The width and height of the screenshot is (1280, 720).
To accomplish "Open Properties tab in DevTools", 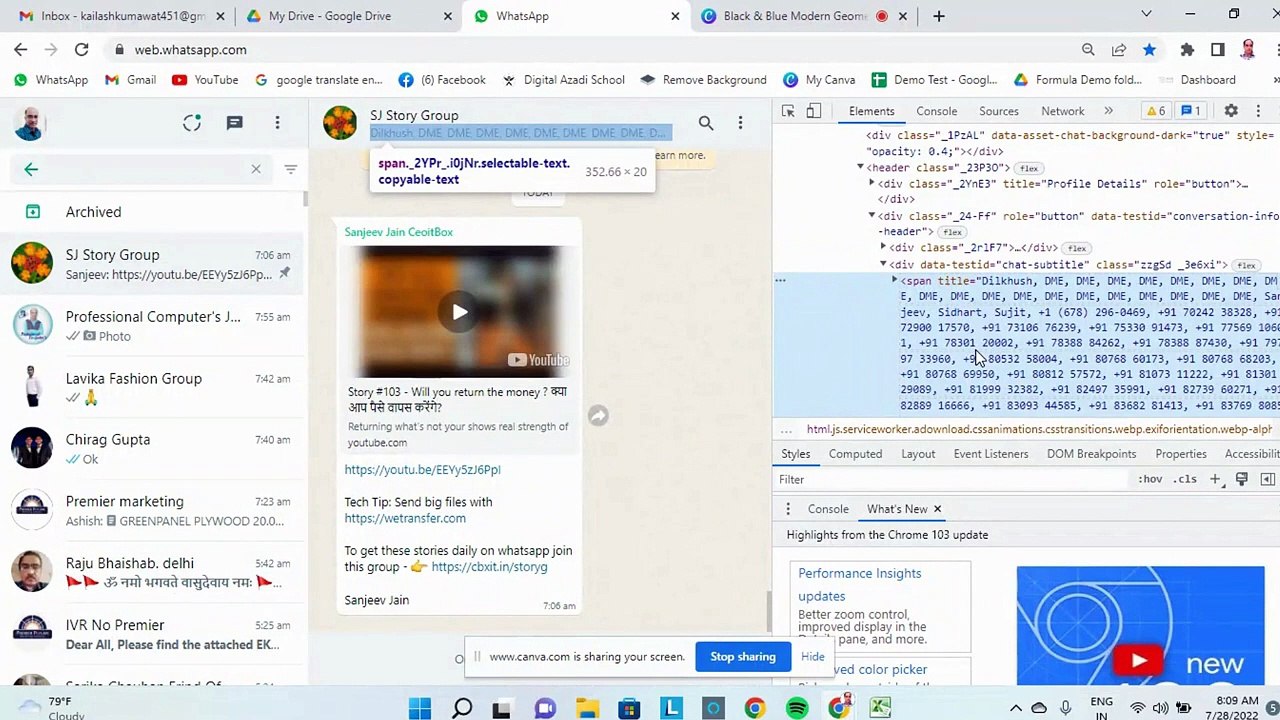I will (x=1181, y=454).
